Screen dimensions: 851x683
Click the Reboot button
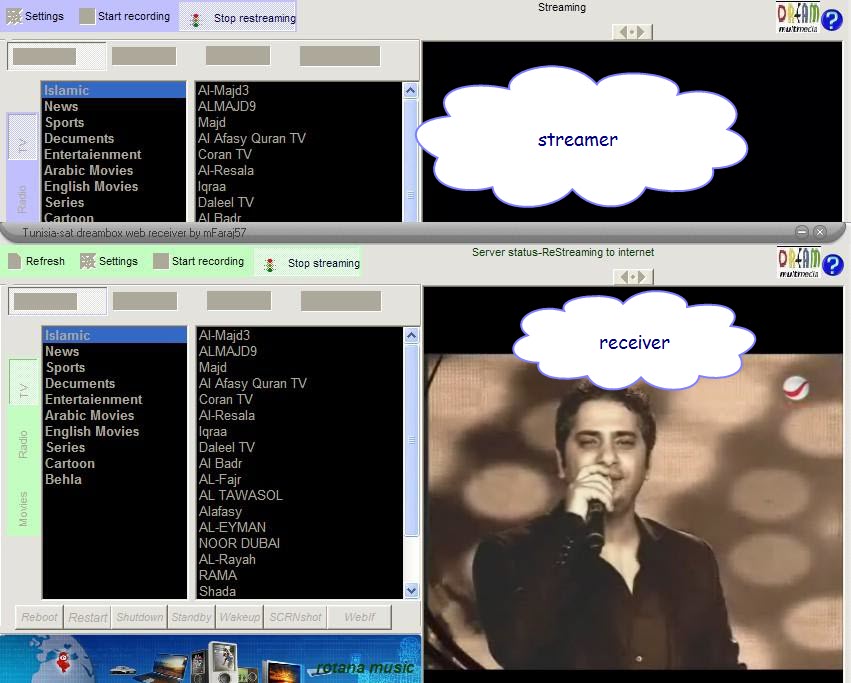point(39,617)
